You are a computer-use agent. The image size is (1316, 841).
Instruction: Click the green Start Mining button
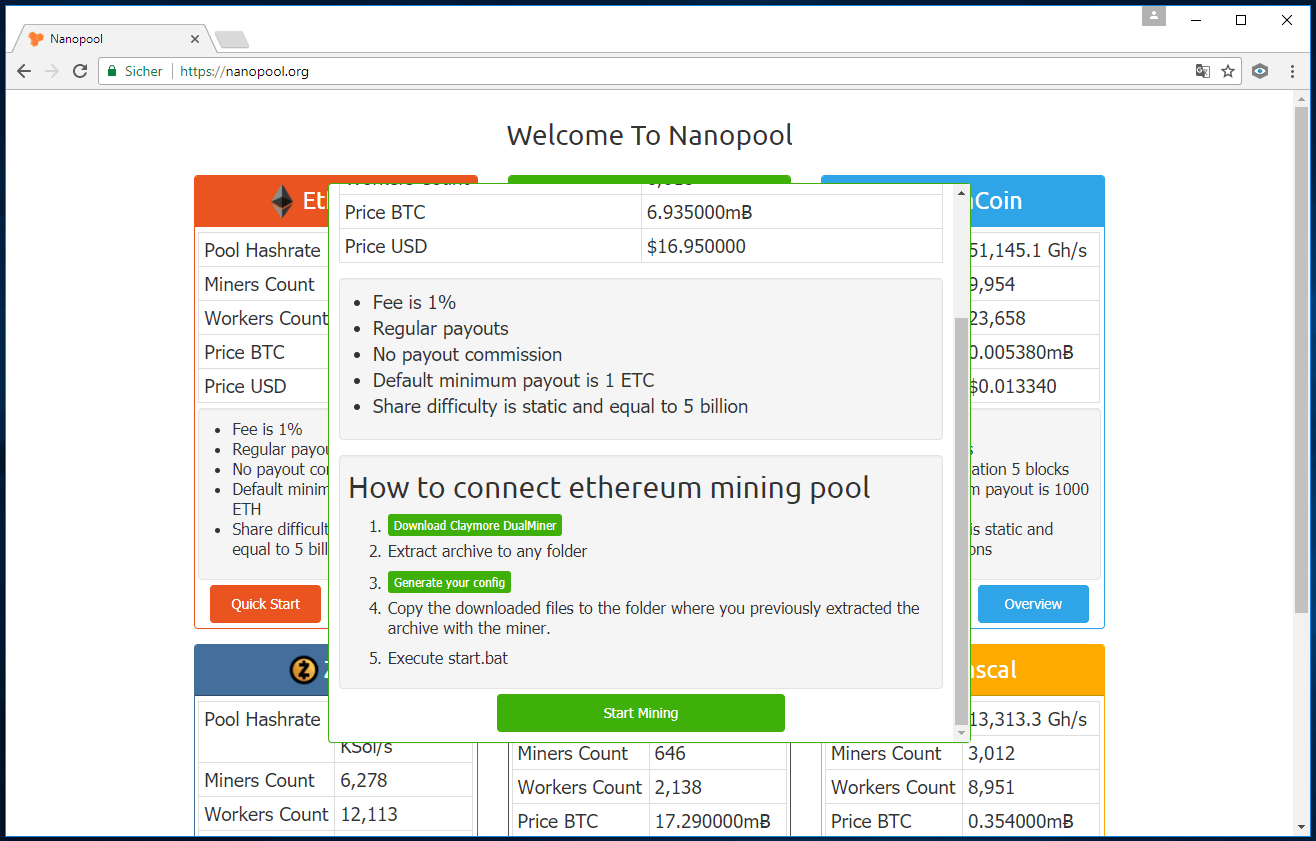641,713
